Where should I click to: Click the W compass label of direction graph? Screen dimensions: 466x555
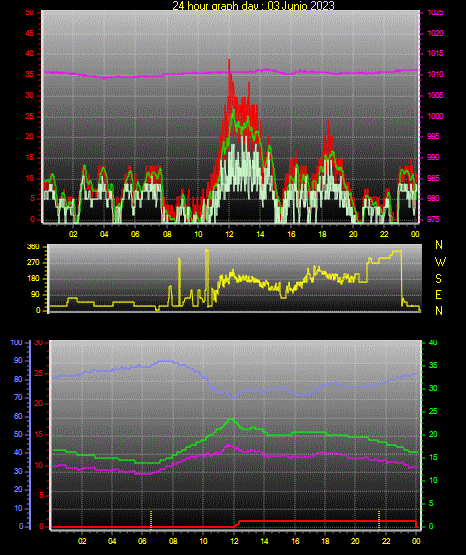point(440,262)
